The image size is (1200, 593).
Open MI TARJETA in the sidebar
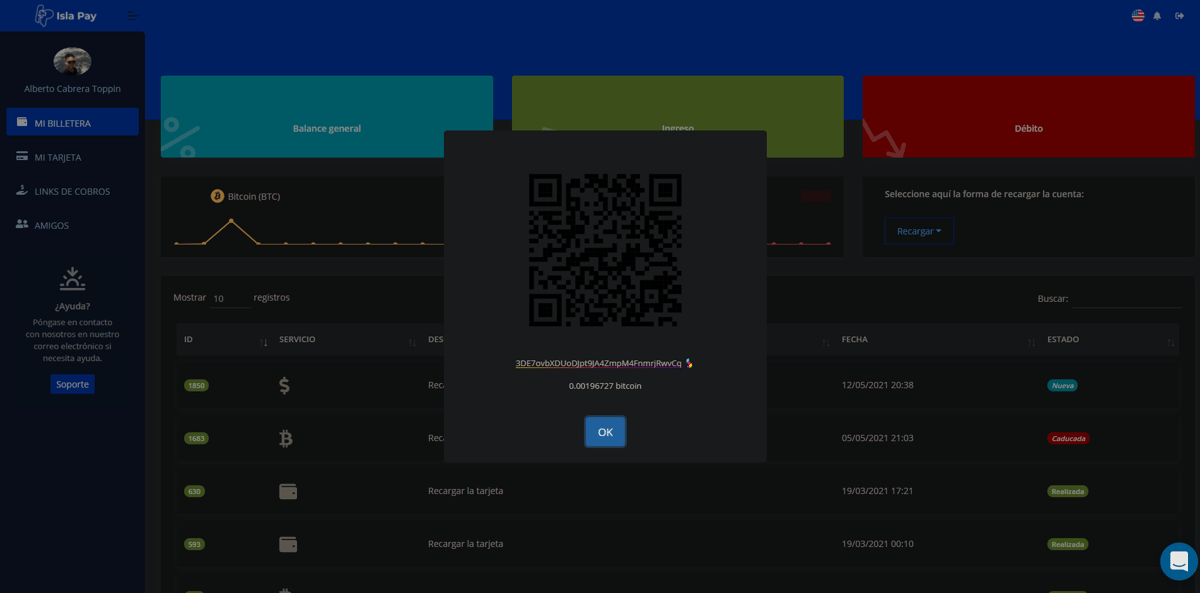tap(72, 157)
